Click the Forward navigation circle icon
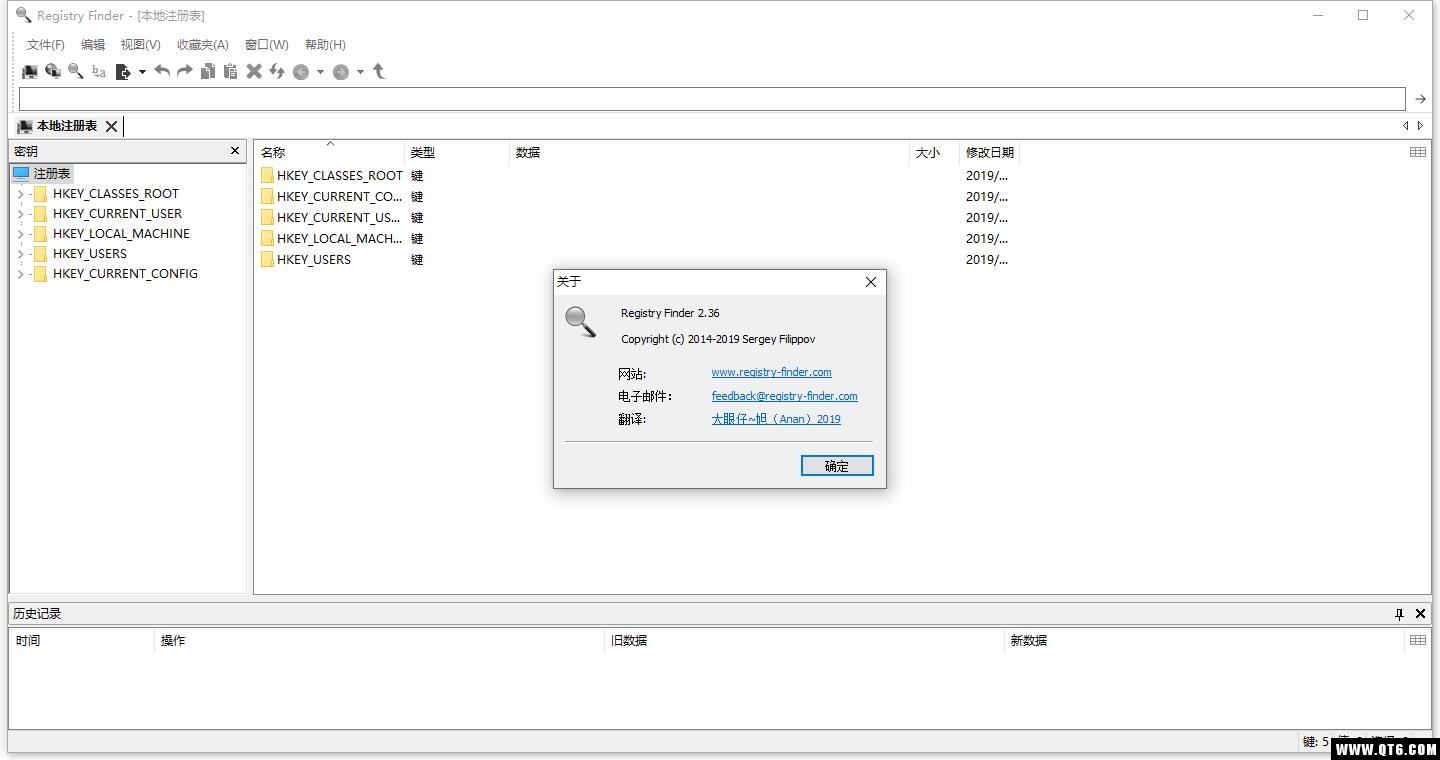Image resolution: width=1440 pixels, height=760 pixels. [x=341, y=72]
